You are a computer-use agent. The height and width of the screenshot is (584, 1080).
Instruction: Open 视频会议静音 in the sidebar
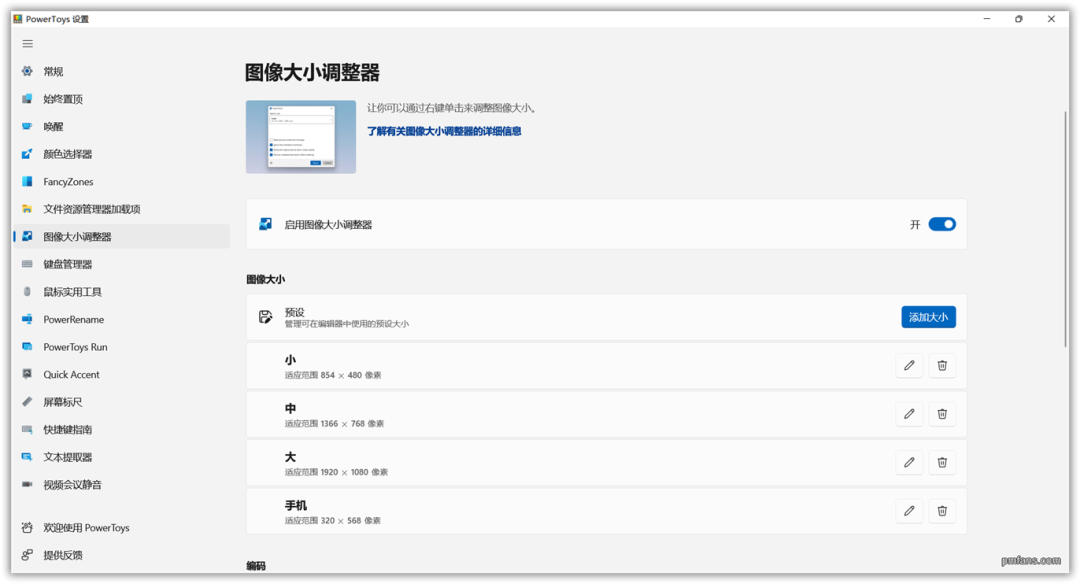(121, 484)
